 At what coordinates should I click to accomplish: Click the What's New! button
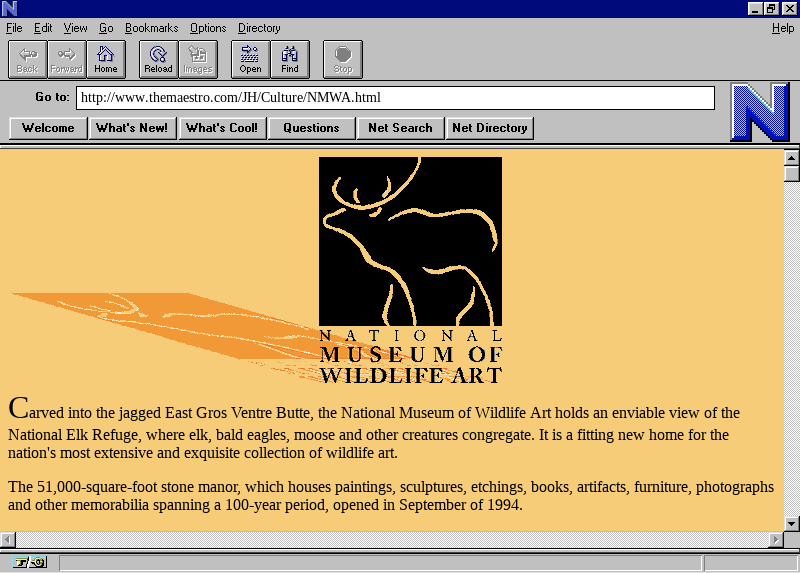point(132,128)
